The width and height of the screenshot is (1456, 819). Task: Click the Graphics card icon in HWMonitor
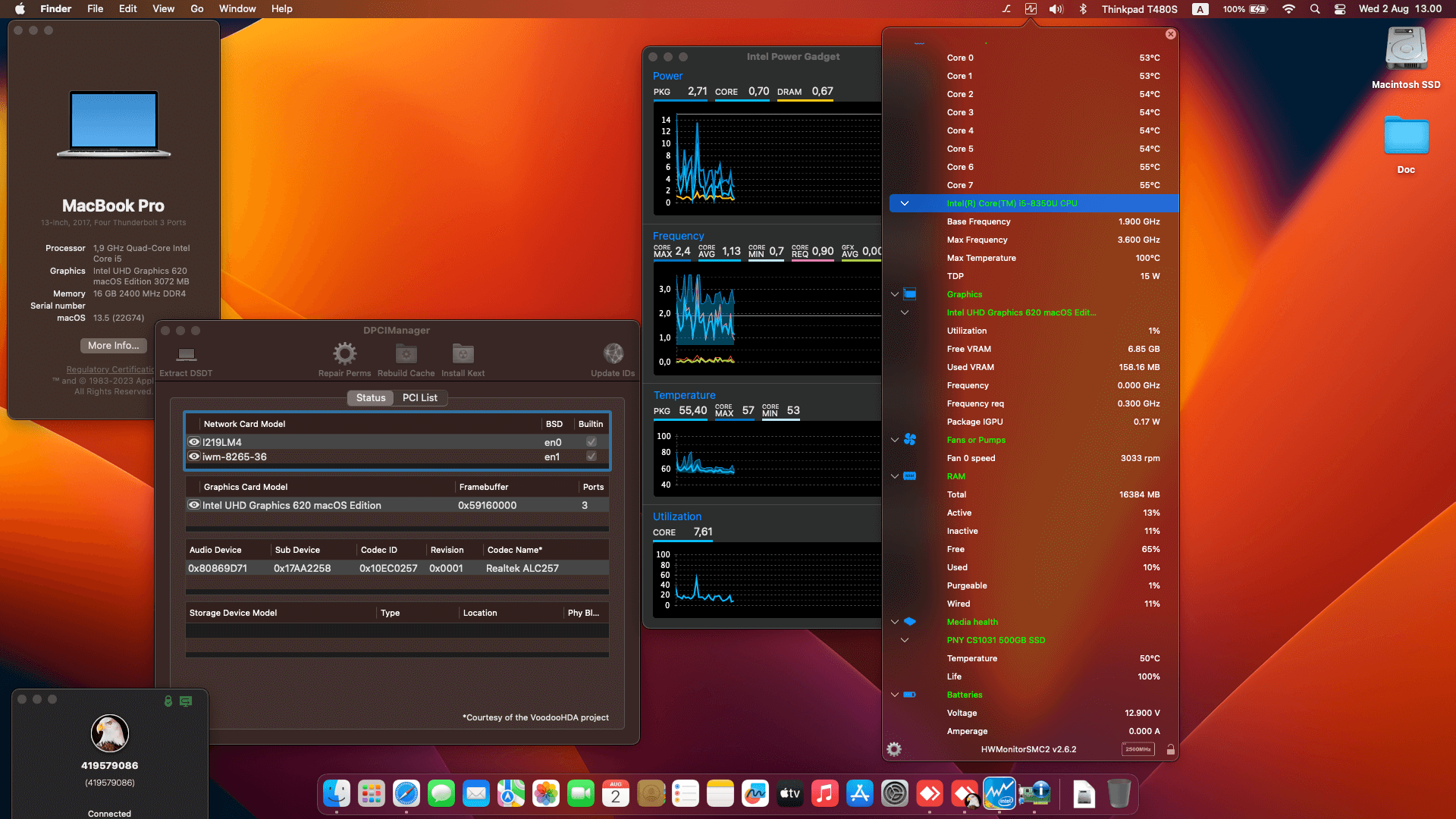click(910, 294)
